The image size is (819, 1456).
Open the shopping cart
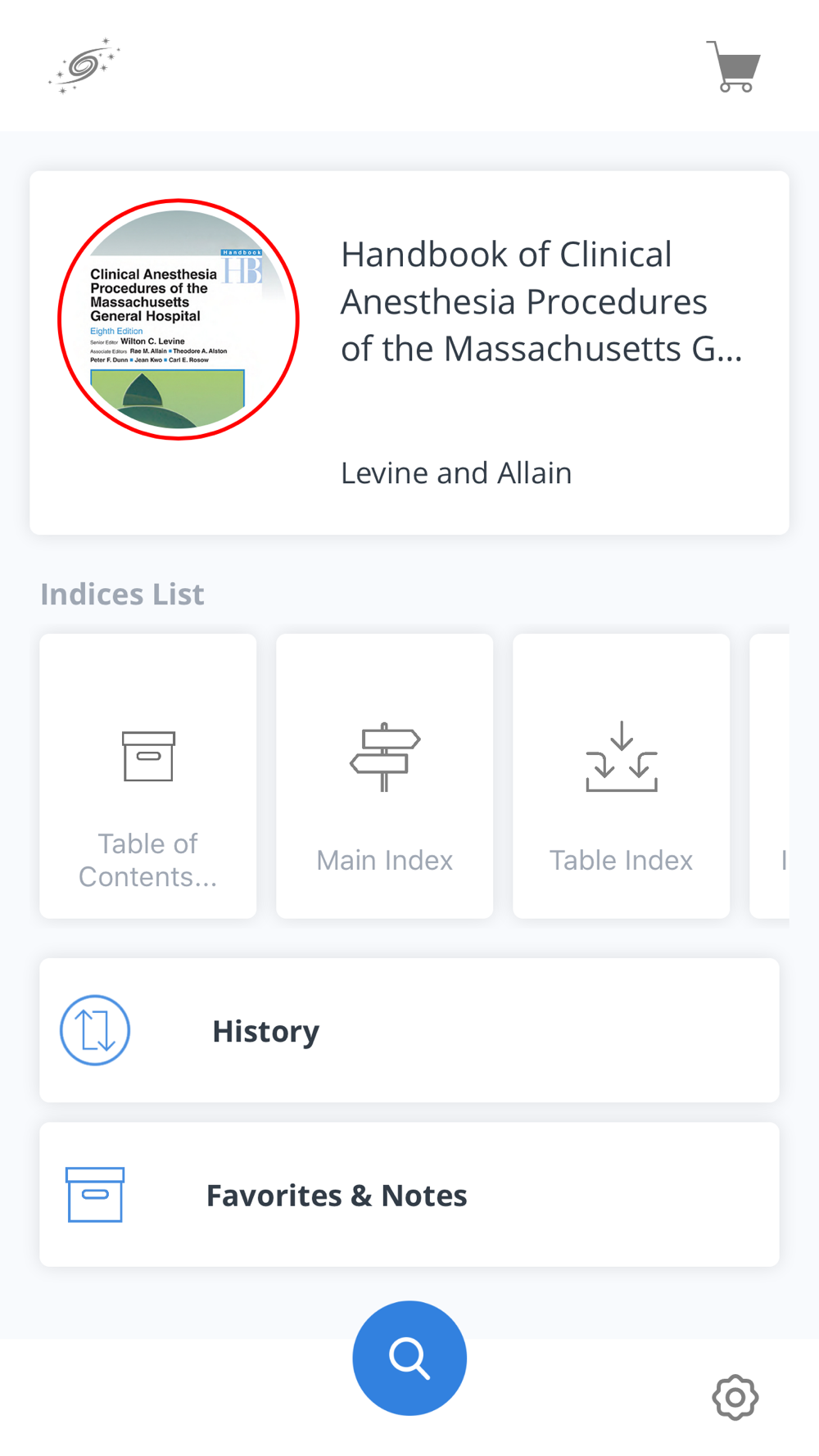pos(734,66)
